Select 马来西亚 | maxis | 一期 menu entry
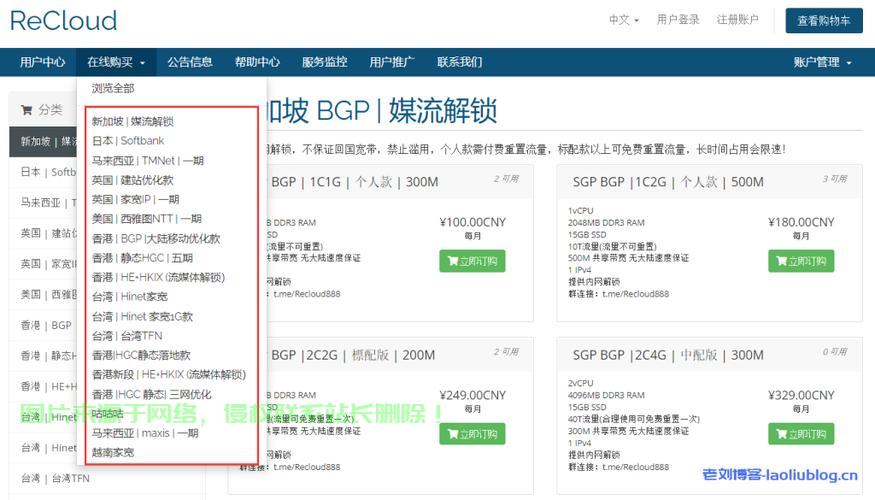This screenshot has height=500, width=875. click(x=145, y=433)
